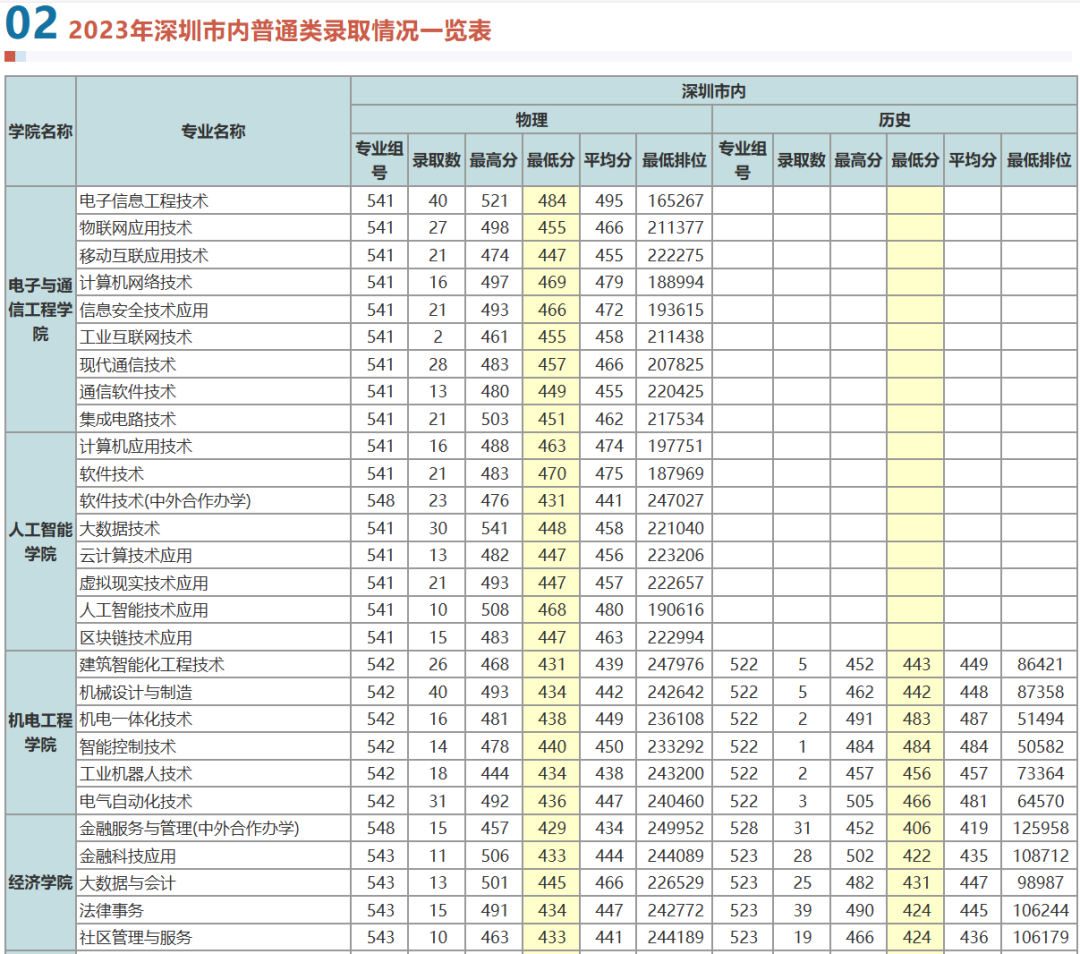This screenshot has width=1080, height=954.
Task: Click history lowest rank 125958
Action: [x=1040, y=828]
